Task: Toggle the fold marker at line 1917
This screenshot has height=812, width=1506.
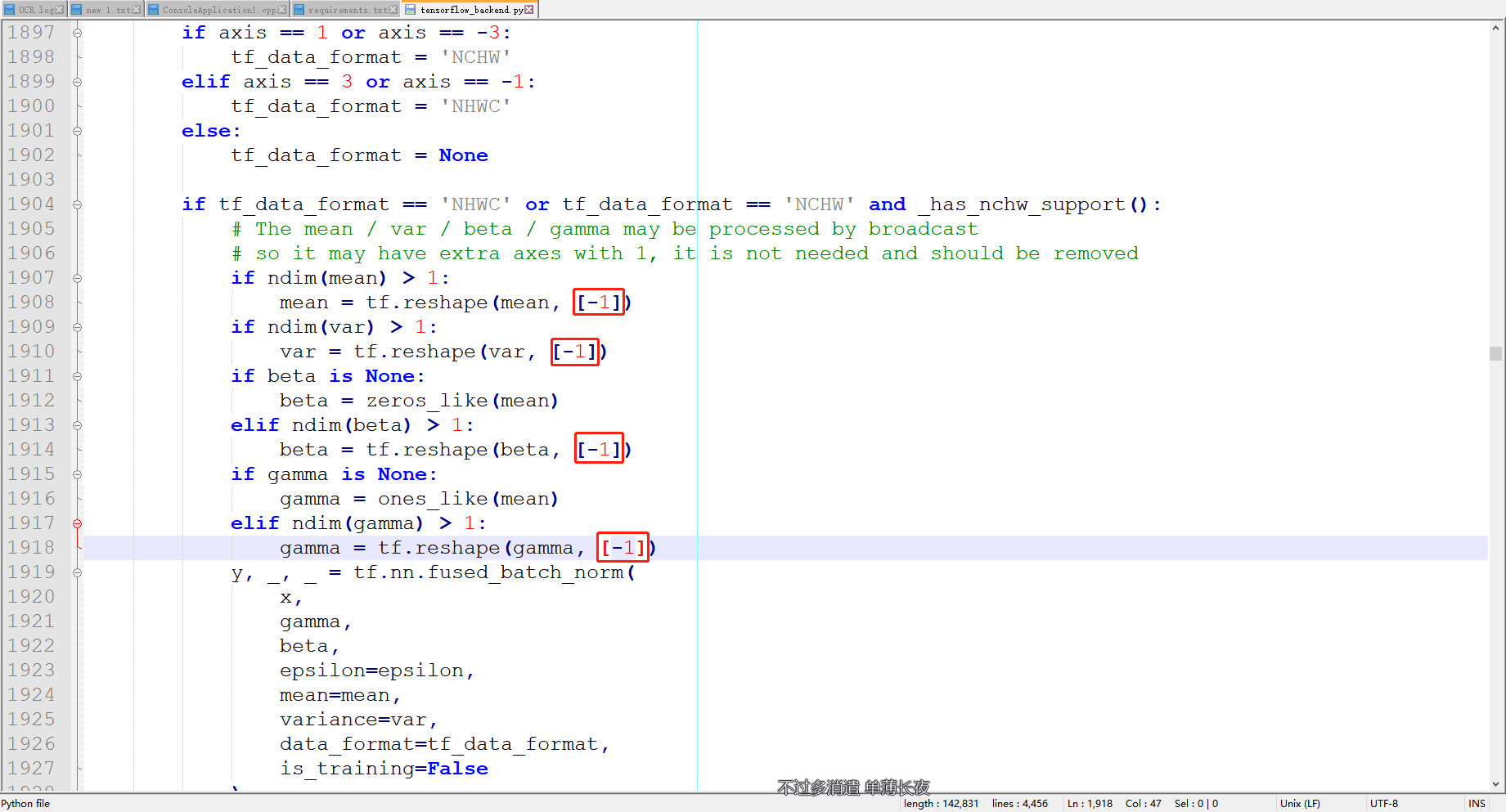Action: click(x=77, y=523)
